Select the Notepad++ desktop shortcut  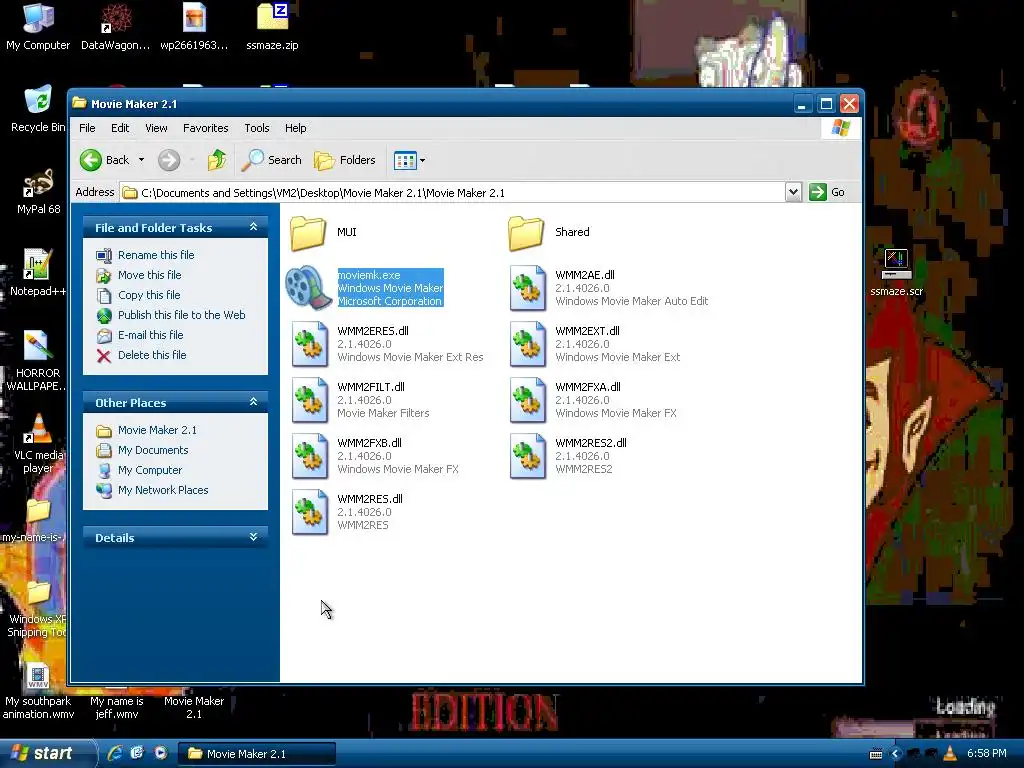click(x=37, y=264)
